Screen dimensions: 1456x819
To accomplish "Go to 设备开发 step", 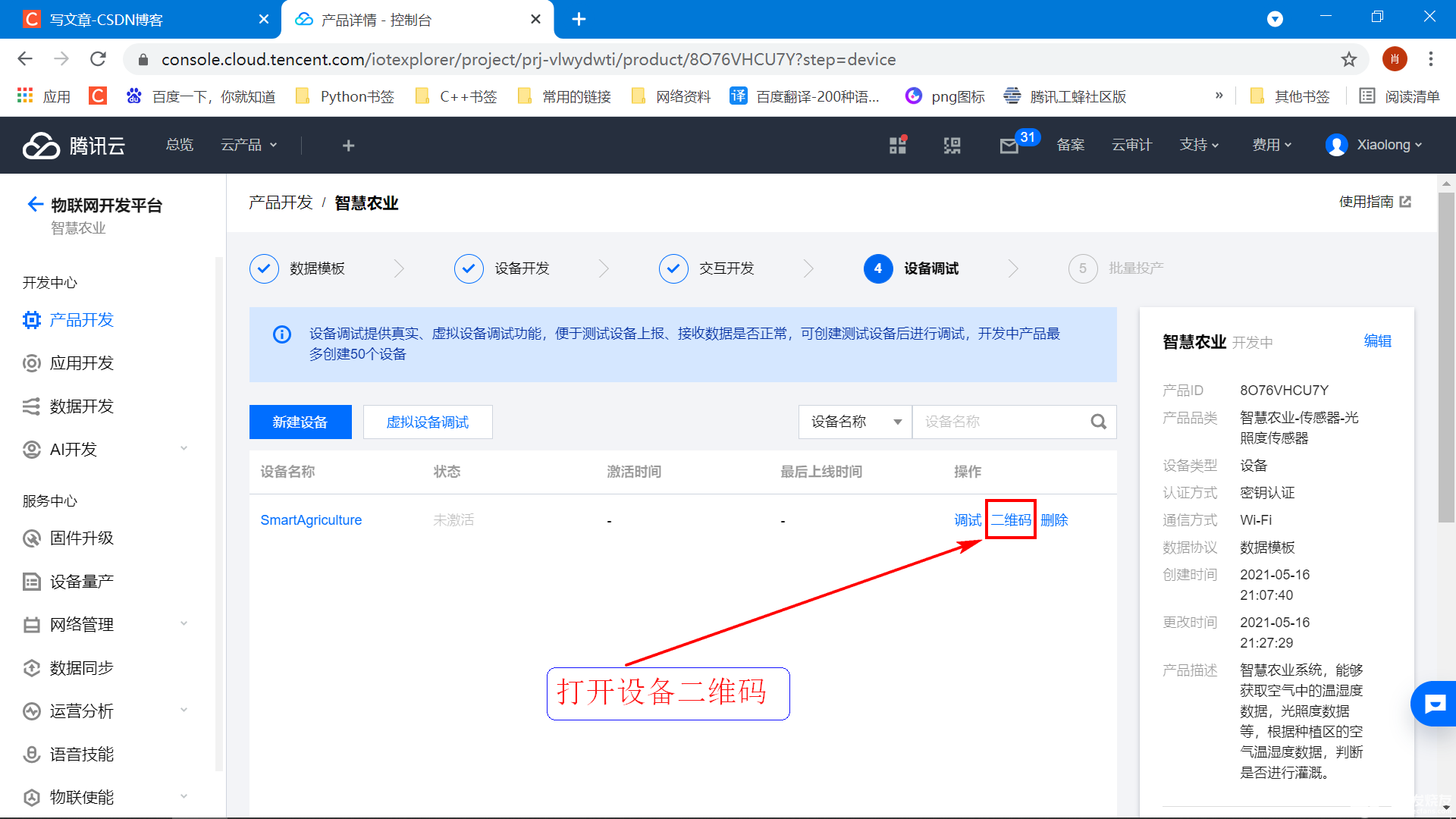I will (502, 268).
